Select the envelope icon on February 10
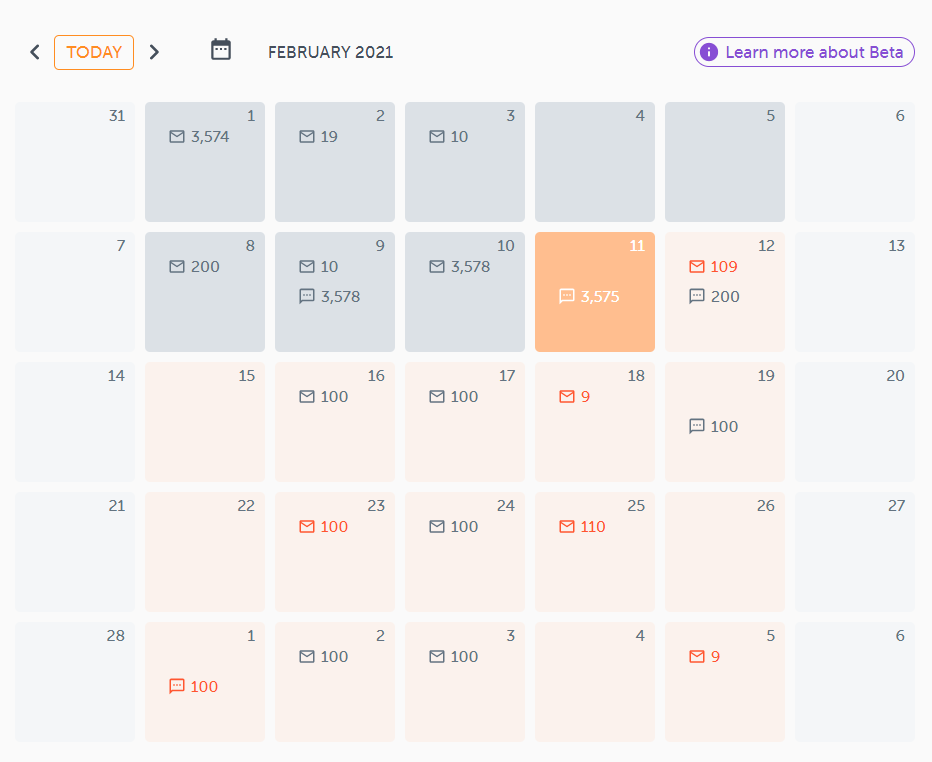This screenshot has height=762, width=932. point(436,267)
